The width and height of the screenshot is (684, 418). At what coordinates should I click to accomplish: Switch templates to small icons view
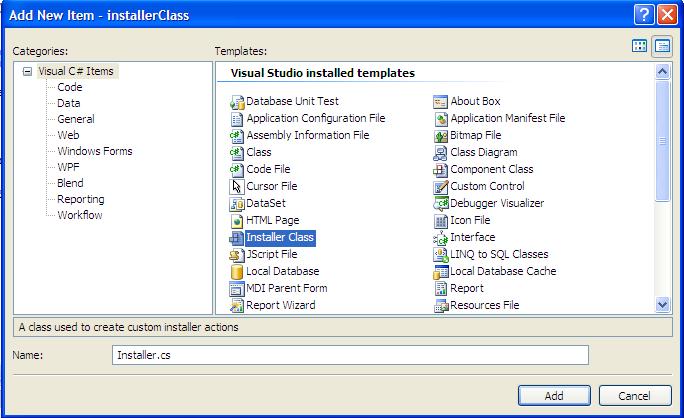click(662, 46)
